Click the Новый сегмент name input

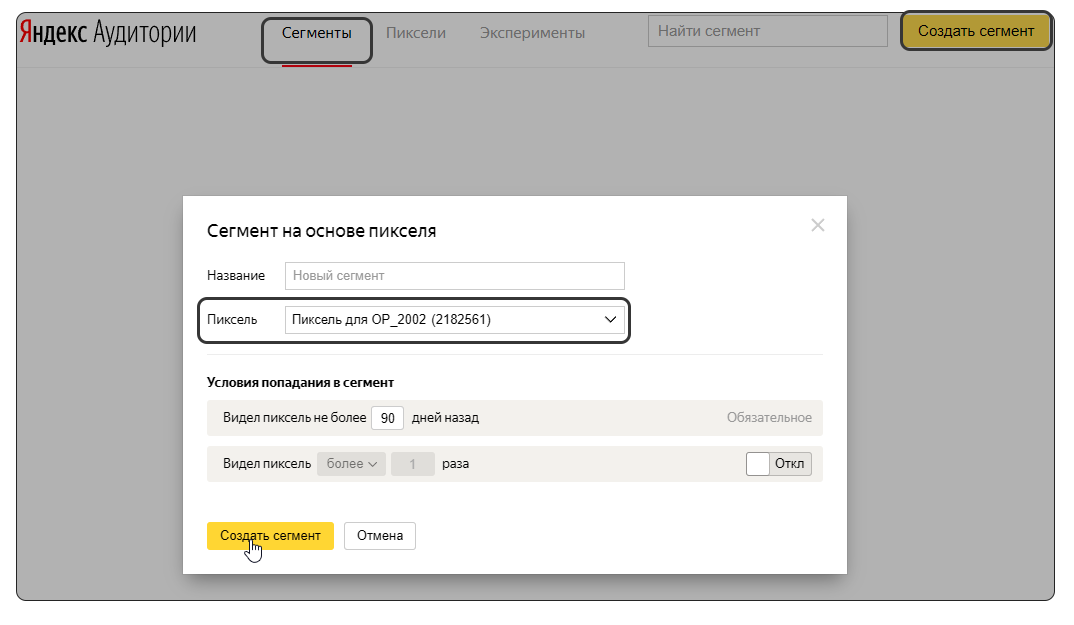pyautogui.click(x=455, y=276)
